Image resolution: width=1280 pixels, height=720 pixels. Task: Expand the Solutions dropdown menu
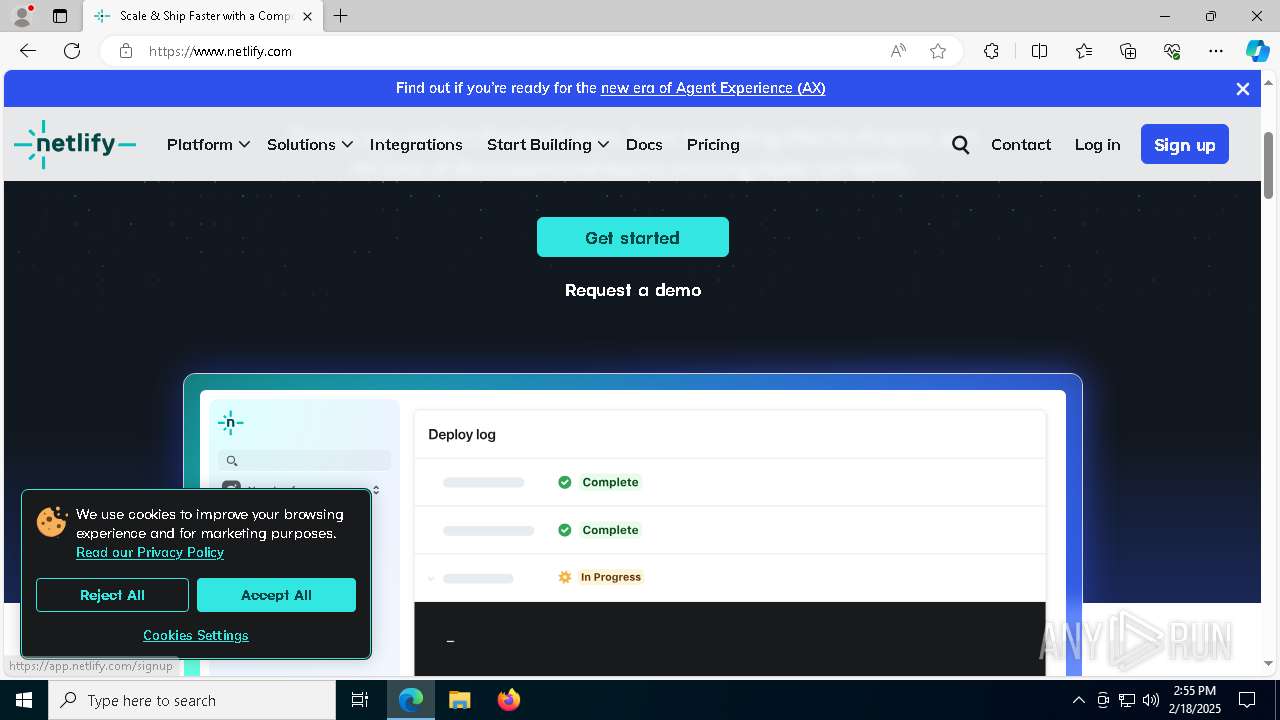[x=310, y=145]
